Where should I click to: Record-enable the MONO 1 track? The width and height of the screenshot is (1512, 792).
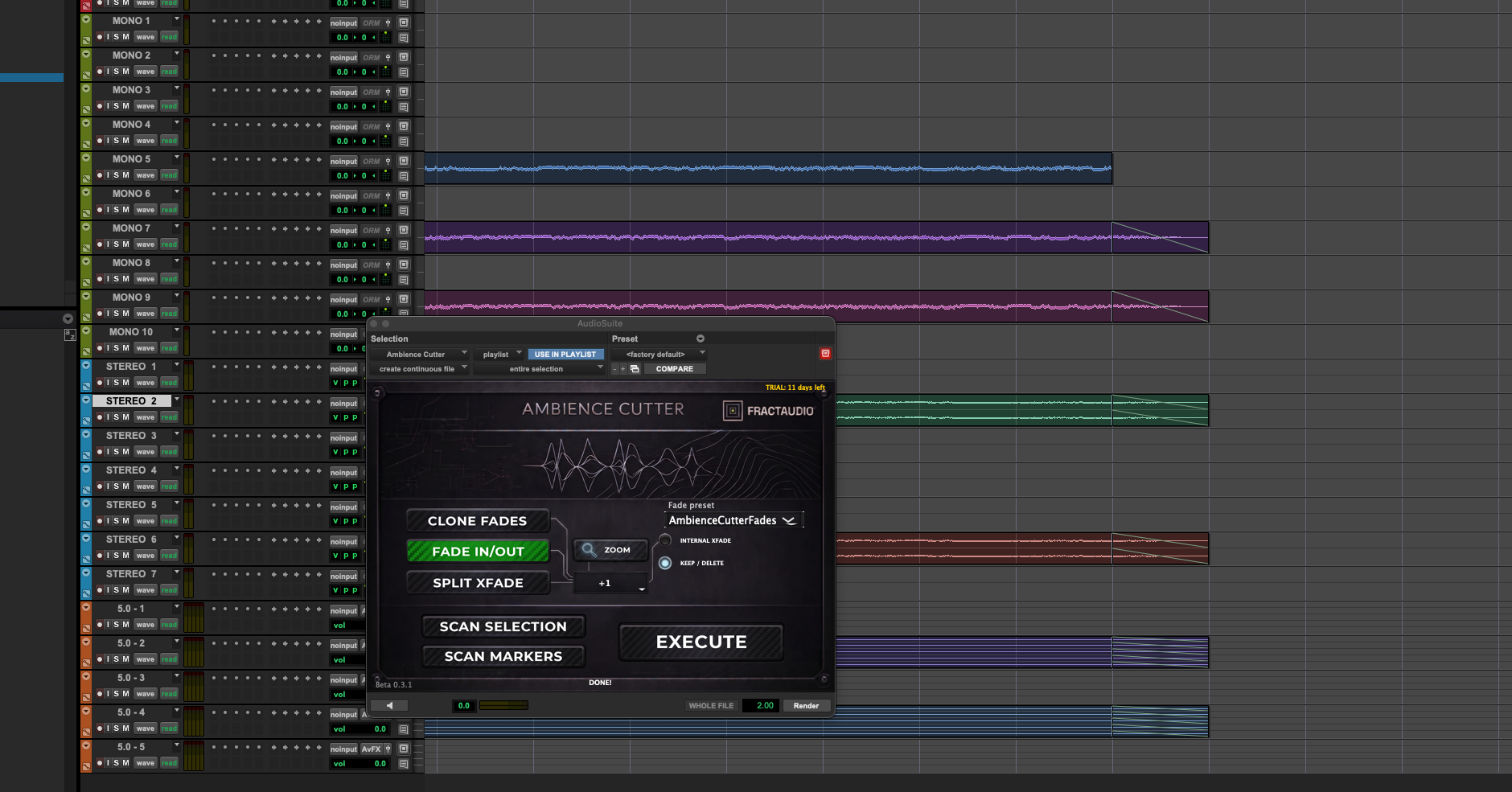(x=99, y=37)
